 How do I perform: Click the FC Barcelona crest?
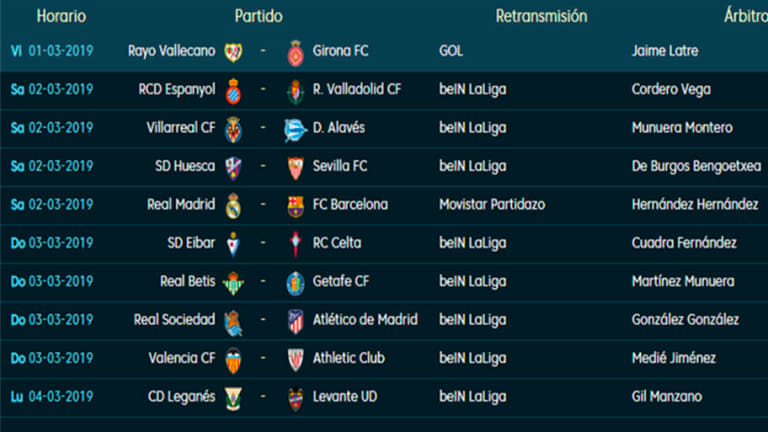(x=295, y=205)
